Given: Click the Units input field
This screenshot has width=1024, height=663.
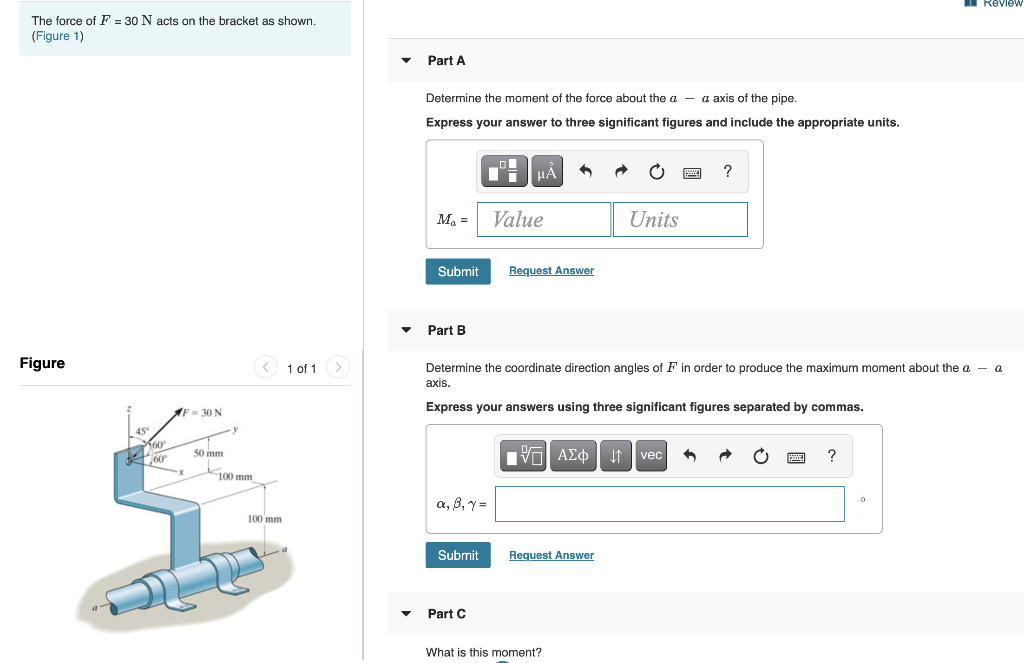Looking at the screenshot, I should 680,219.
